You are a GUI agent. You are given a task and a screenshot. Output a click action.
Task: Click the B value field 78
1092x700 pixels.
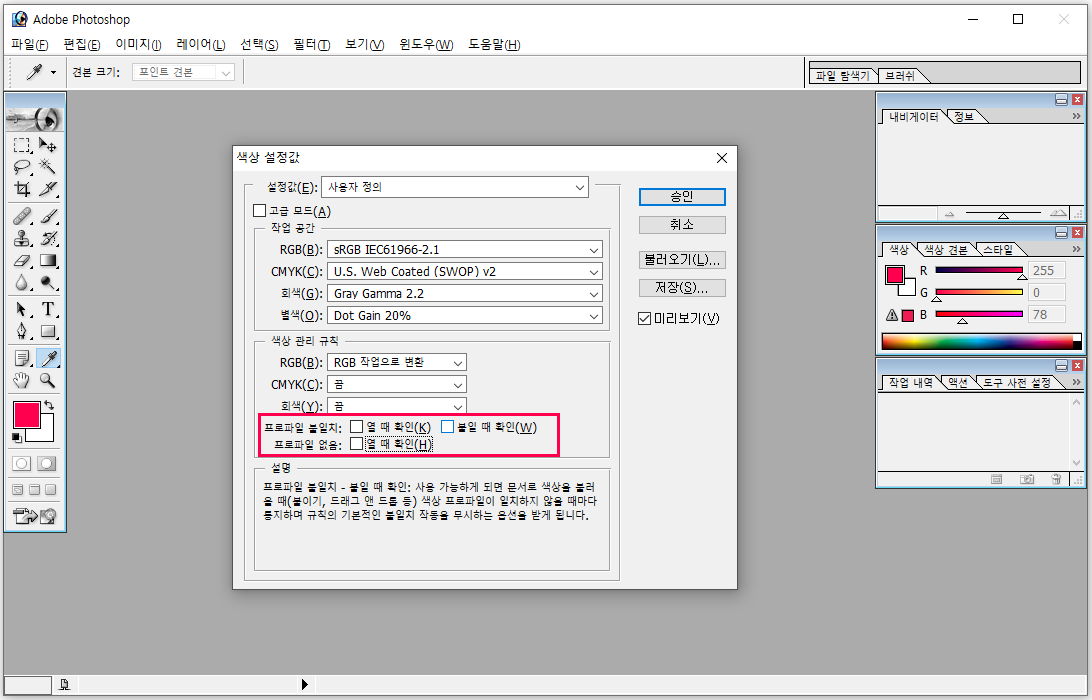point(1047,315)
